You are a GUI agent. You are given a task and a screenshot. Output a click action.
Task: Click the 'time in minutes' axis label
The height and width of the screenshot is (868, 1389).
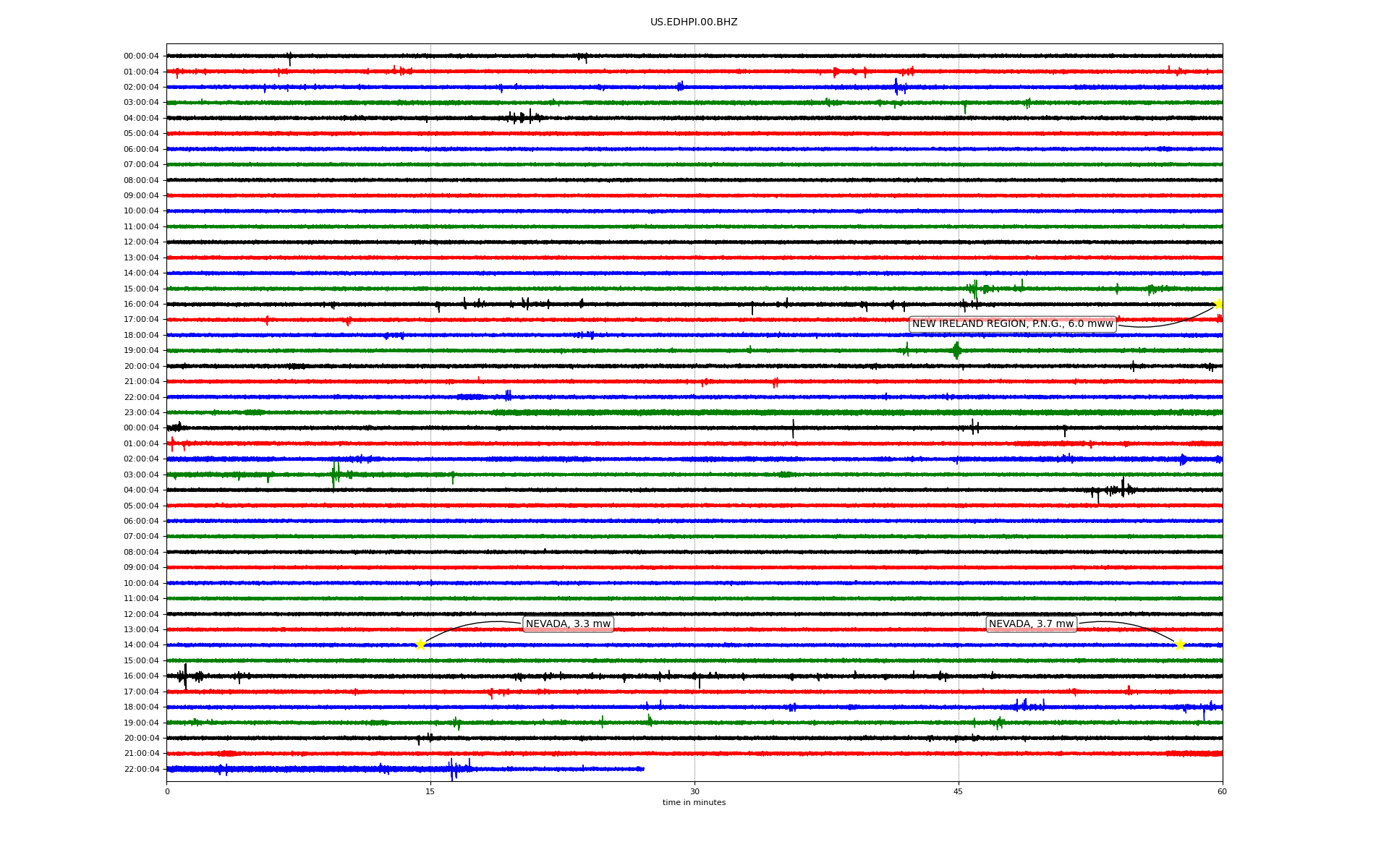pyautogui.click(x=694, y=803)
